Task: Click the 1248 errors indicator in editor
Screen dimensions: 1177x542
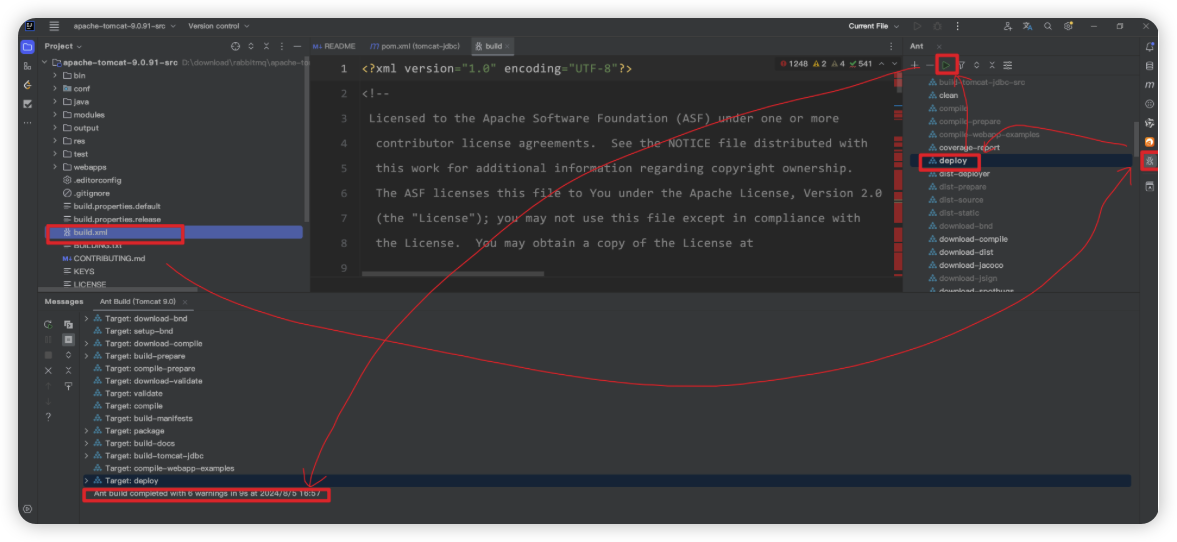Action: pyautogui.click(x=794, y=64)
